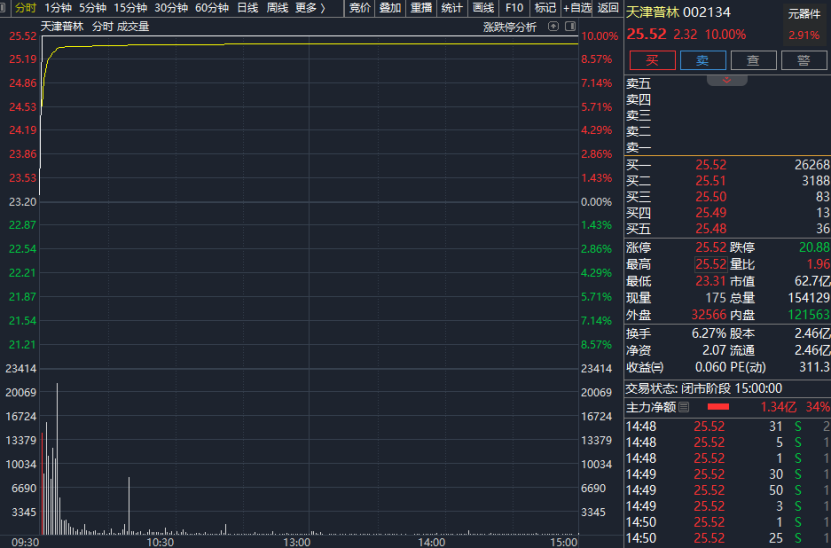Open the 主力净额 details list icon
The height and width of the screenshot is (548, 831).
[x=684, y=407]
